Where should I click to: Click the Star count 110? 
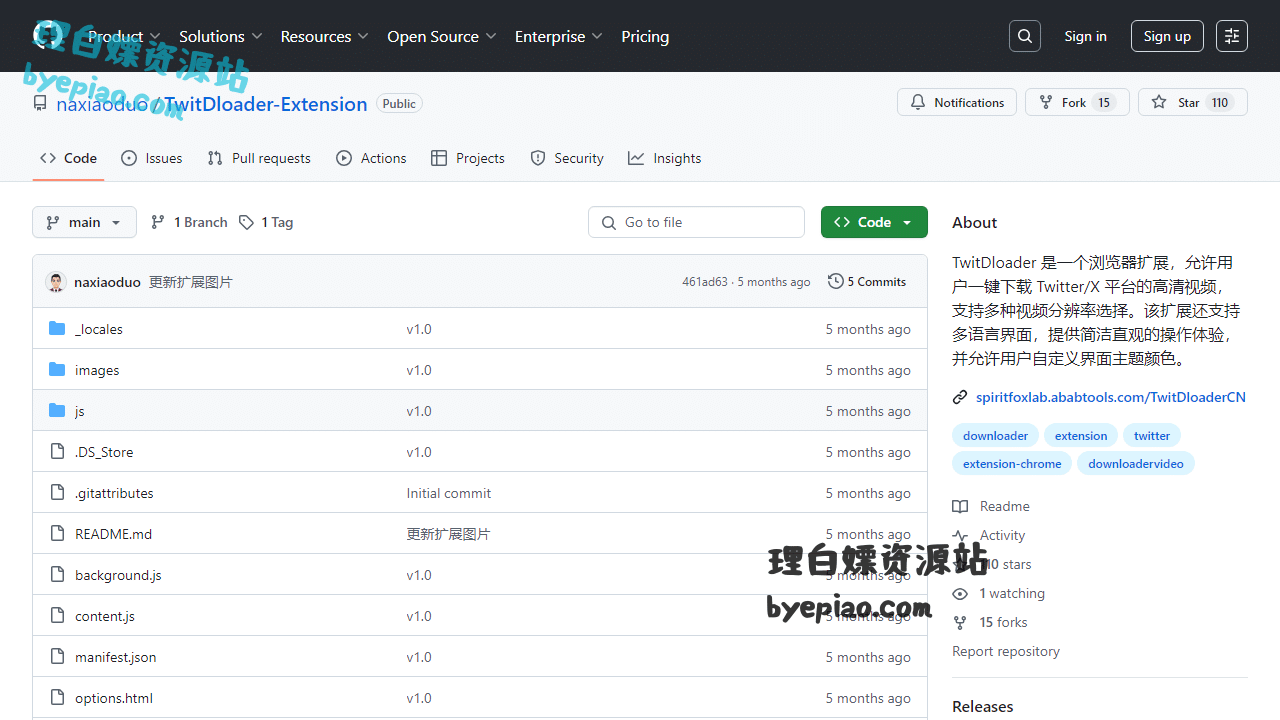pyautogui.click(x=1220, y=102)
